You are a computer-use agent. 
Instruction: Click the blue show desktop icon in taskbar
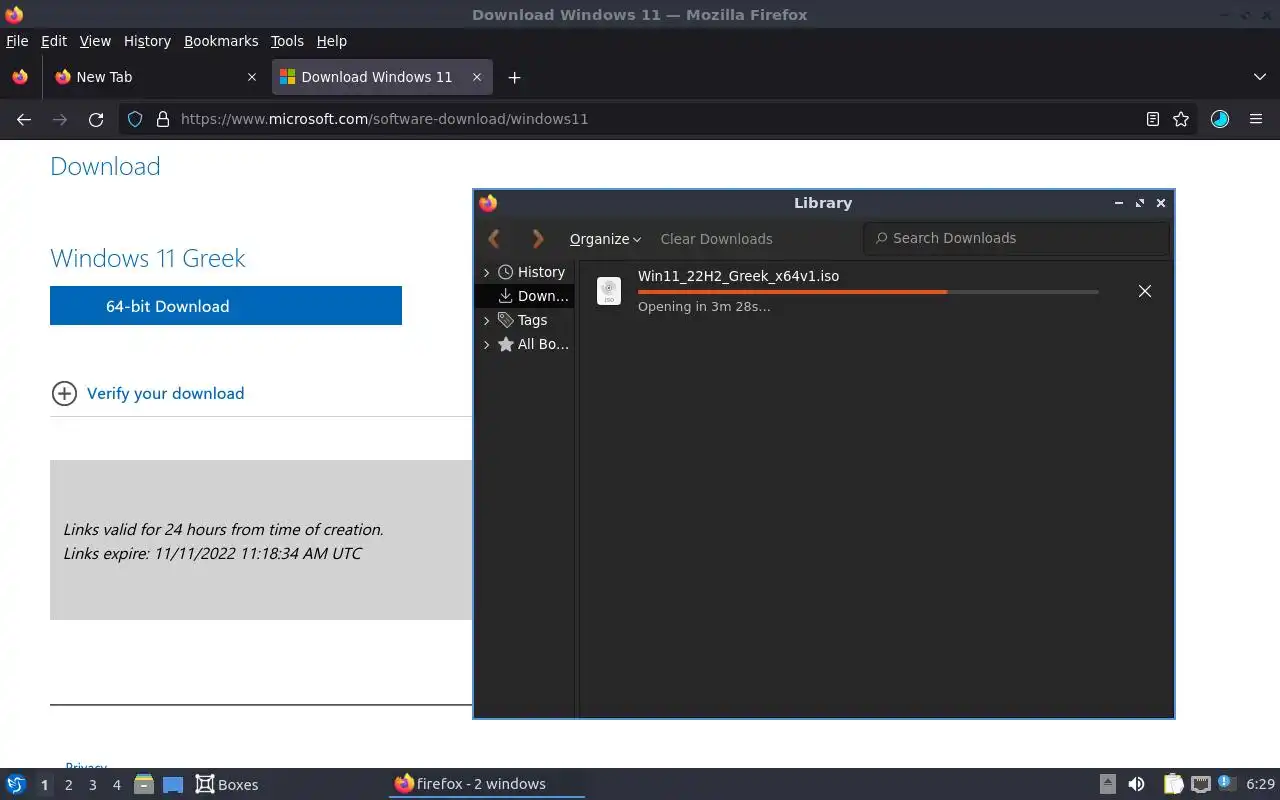[173, 785]
